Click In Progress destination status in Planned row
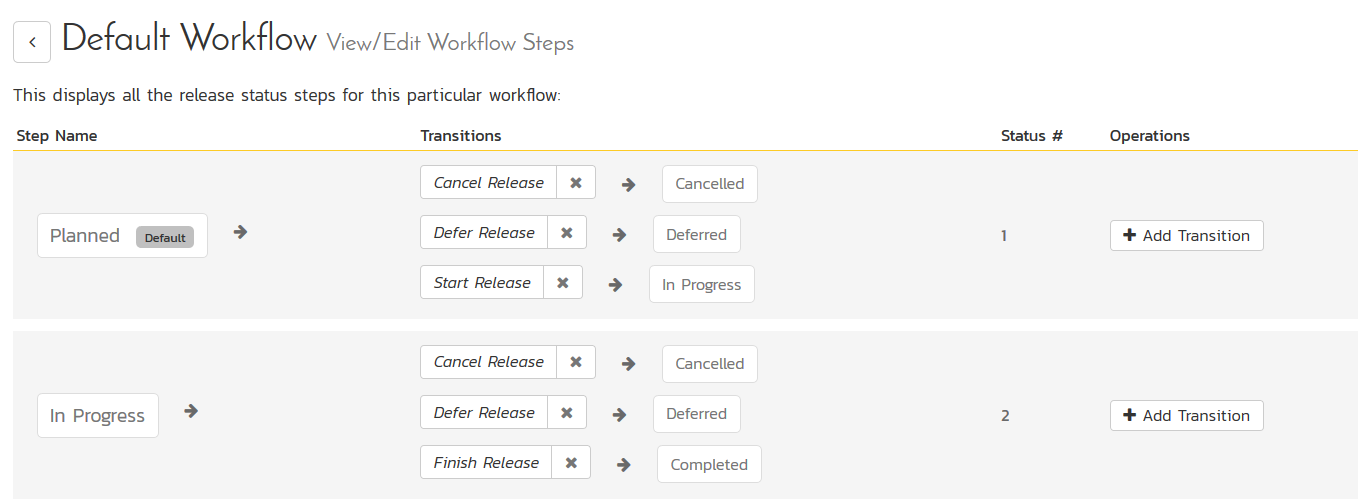 click(701, 284)
